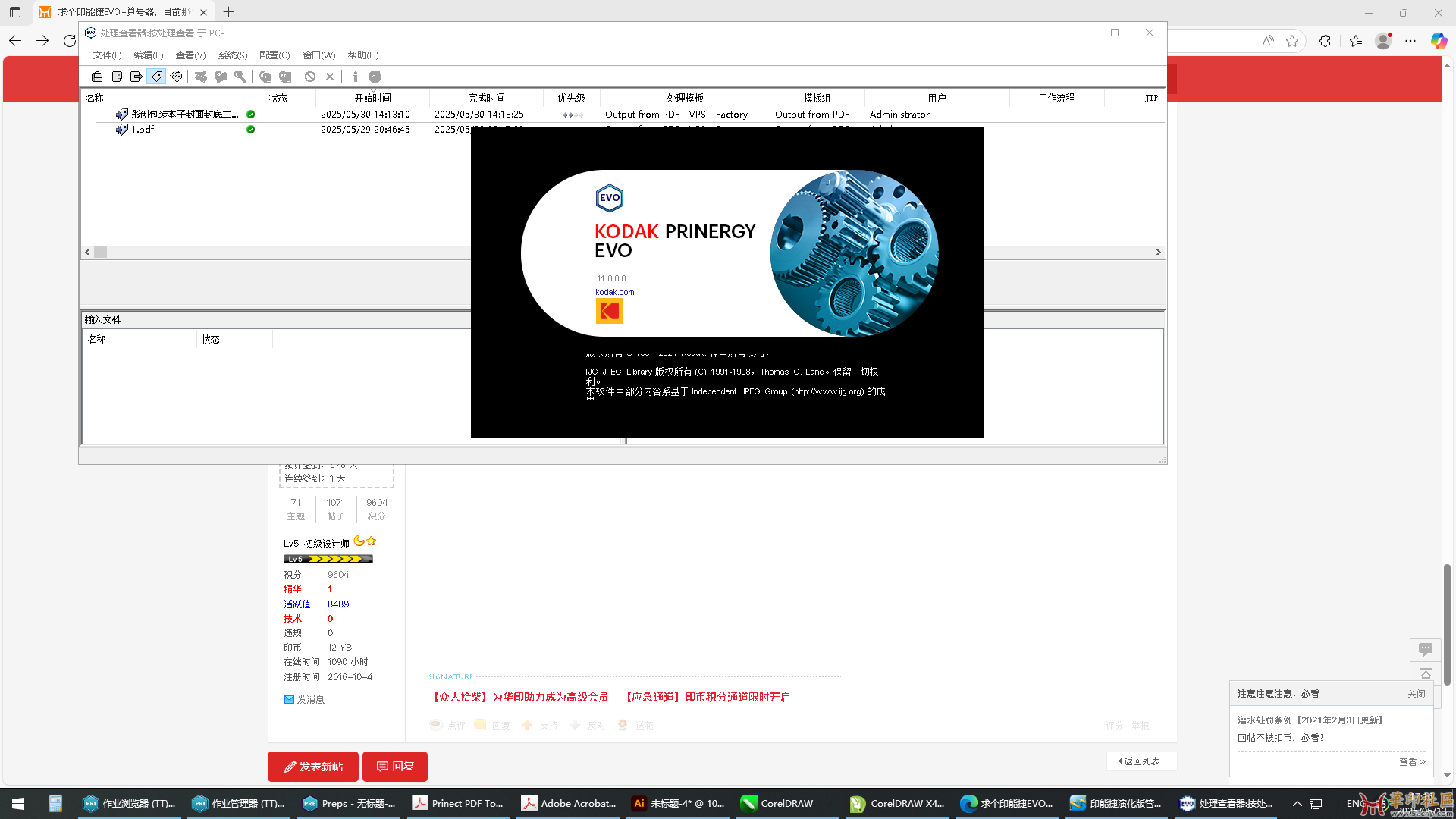Click the floating chat bubble side icon
Image resolution: width=1456 pixels, height=819 pixels.
[1426, 650]
